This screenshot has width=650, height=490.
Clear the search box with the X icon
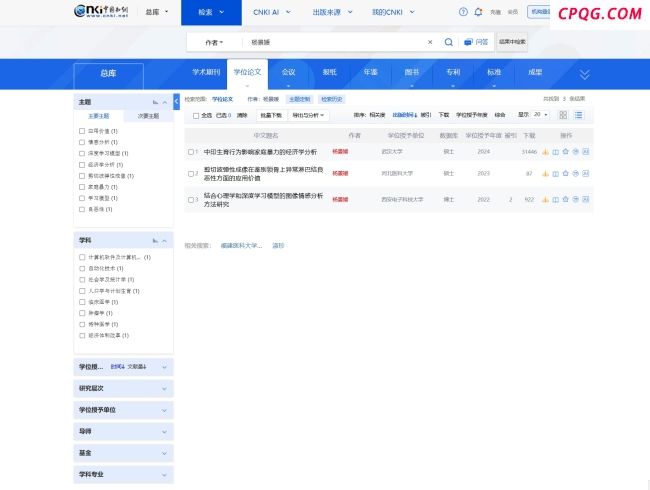[x=430, y=42]
